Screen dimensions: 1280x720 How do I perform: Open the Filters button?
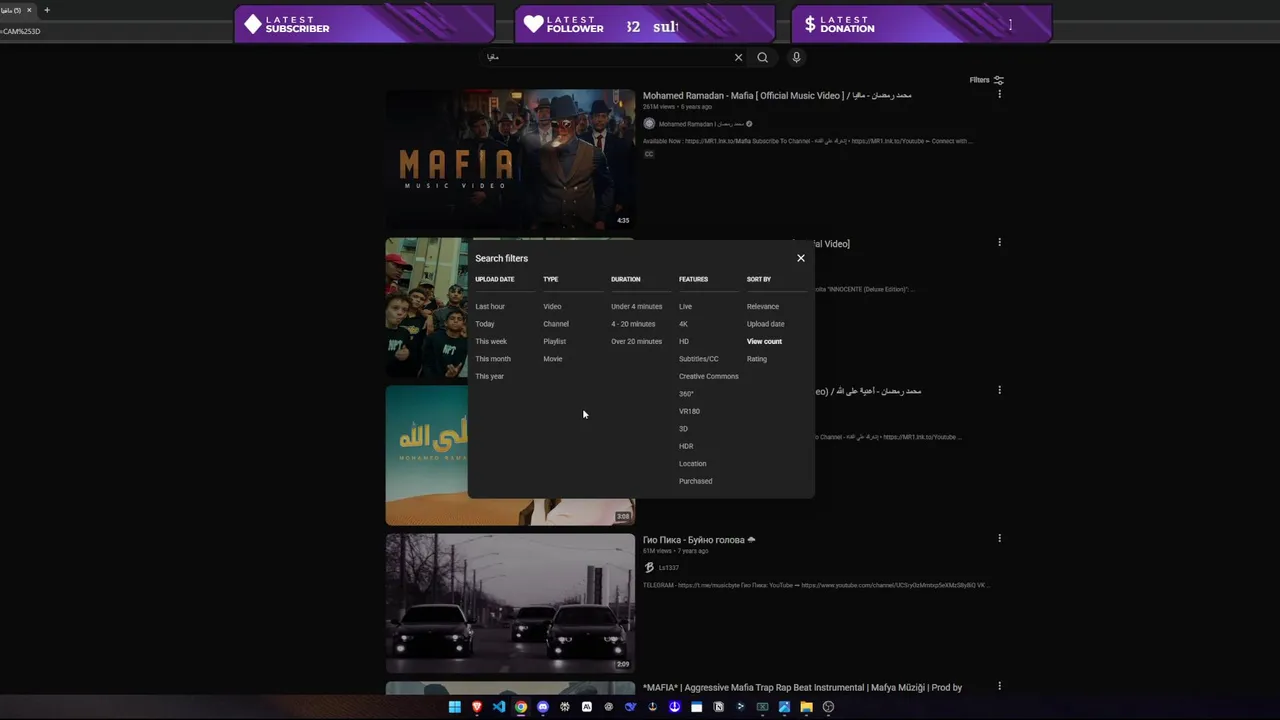pos(986,80)
